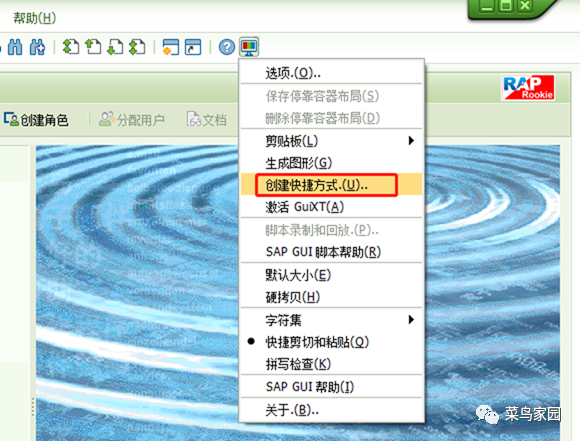Select 选项(O) from the menu
580x441 pixels.
click(331, 73)
